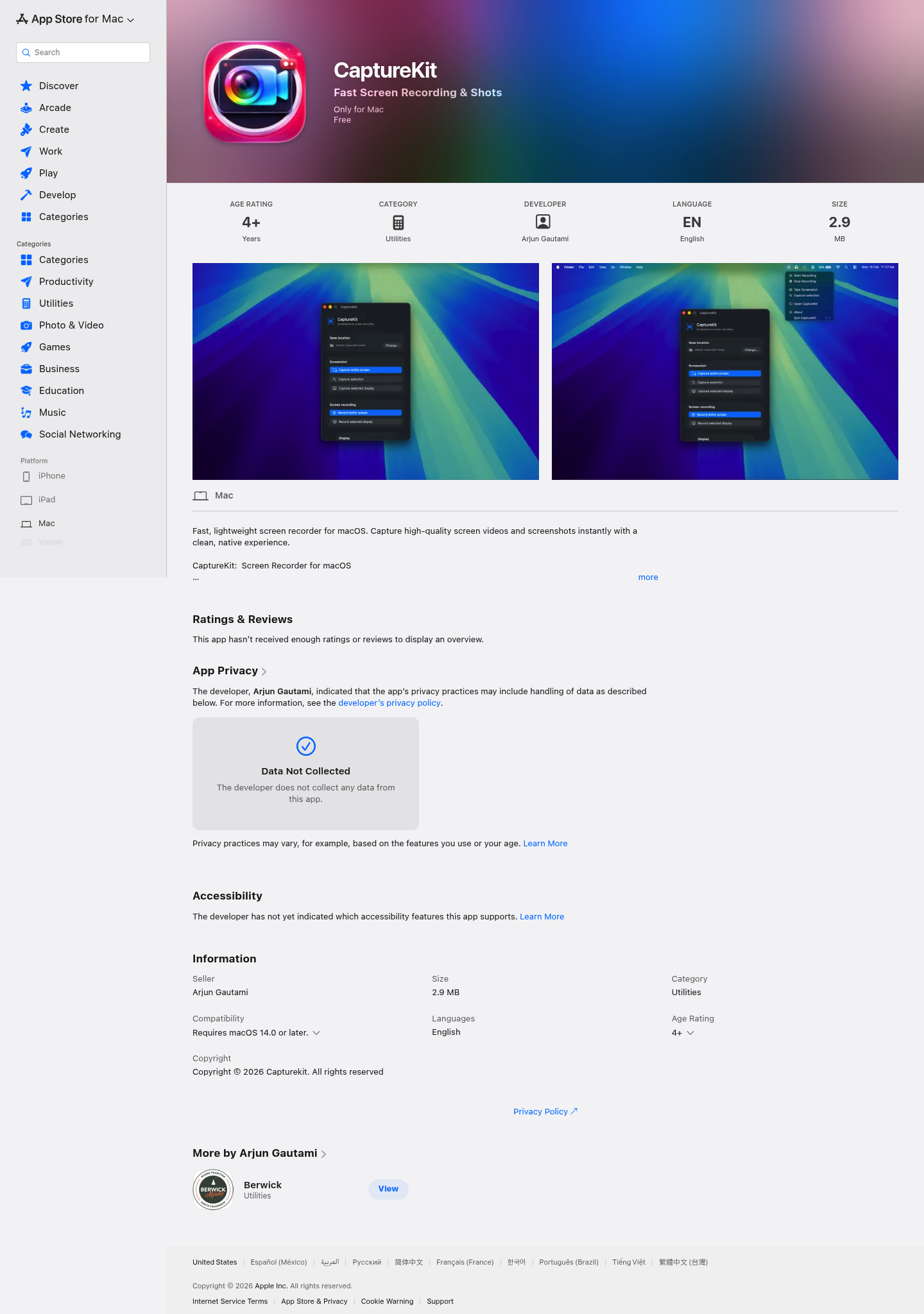Open Internet Service Terms footer link
This screenshot has height=1314, width=924.
(x=230, y=1301)
